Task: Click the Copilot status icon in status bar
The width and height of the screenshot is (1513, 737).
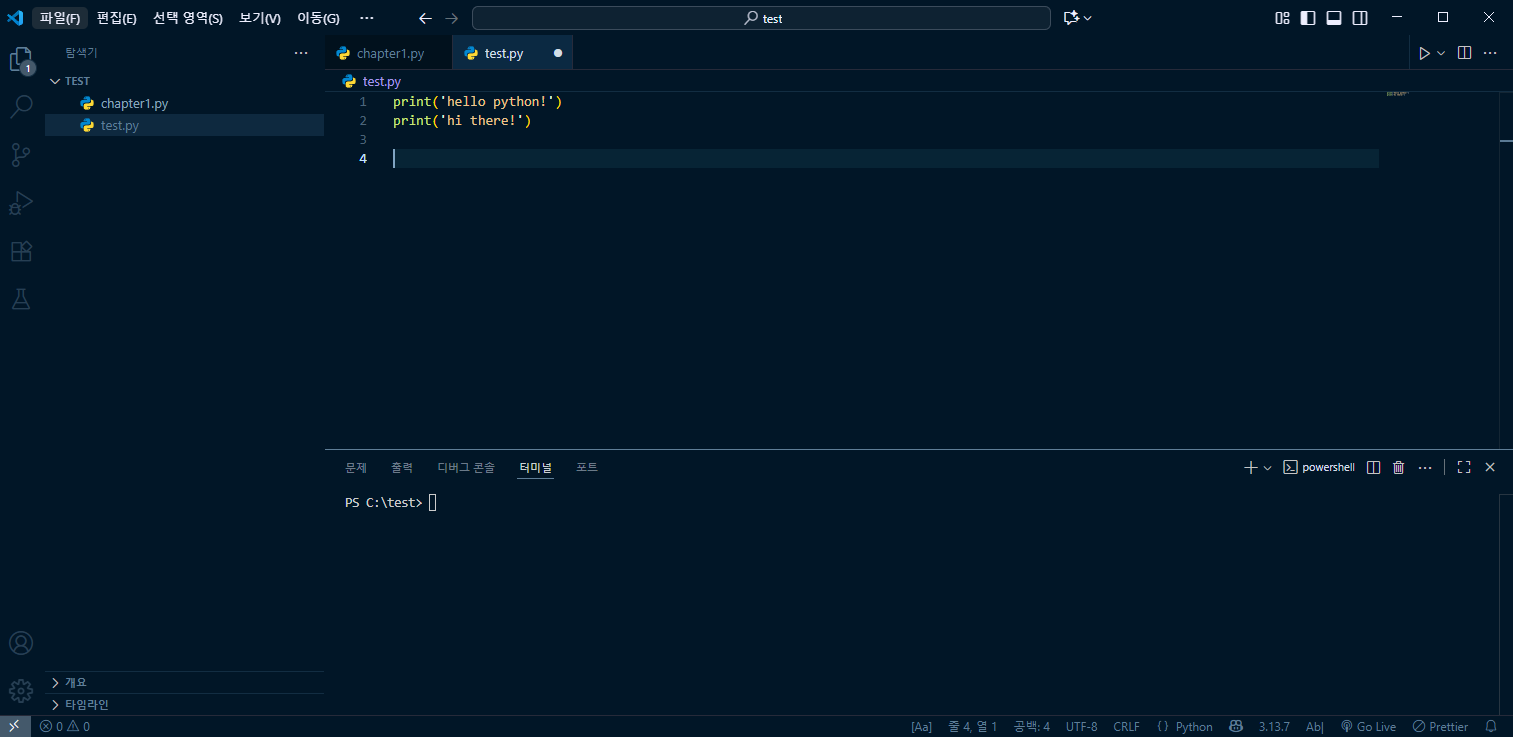Action: (1236, 727)
